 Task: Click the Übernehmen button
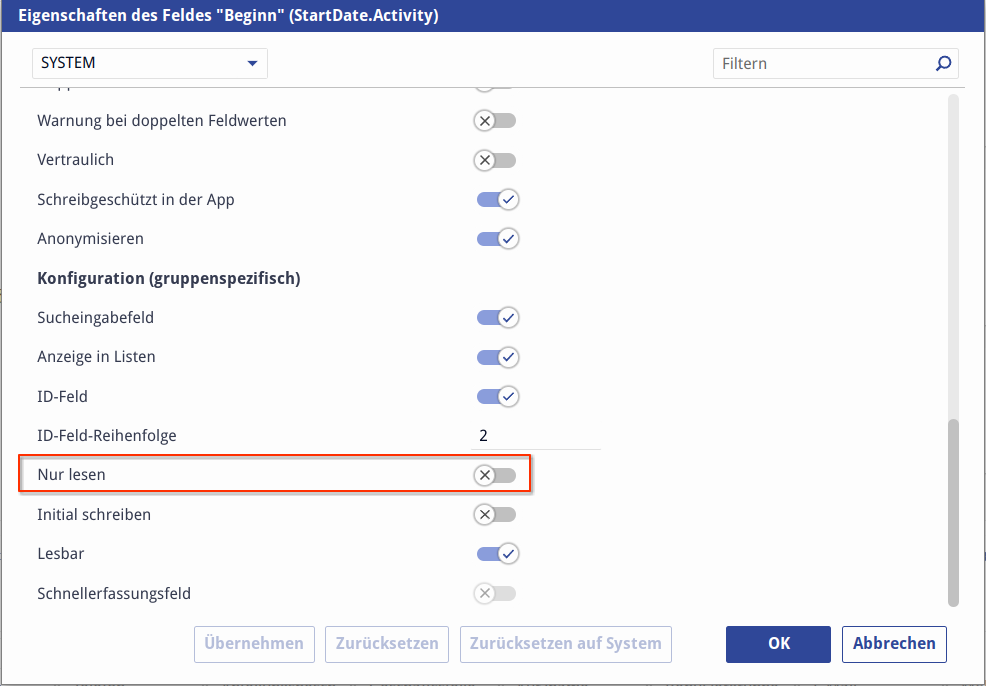coord(255,644)
